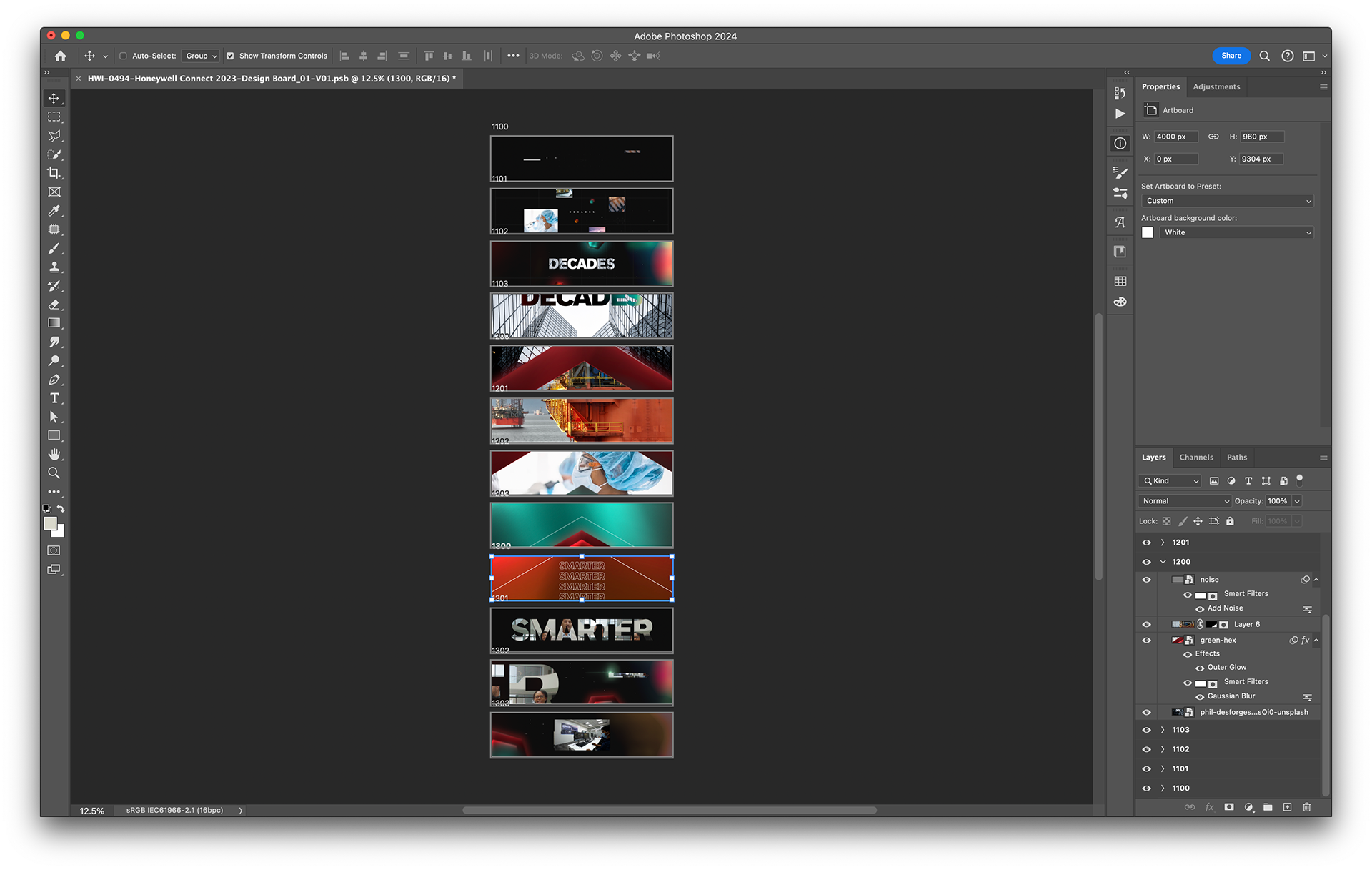Open the Kind filter dropdown
Screen dimensions: 1372x870
[x=1170, y=481]
